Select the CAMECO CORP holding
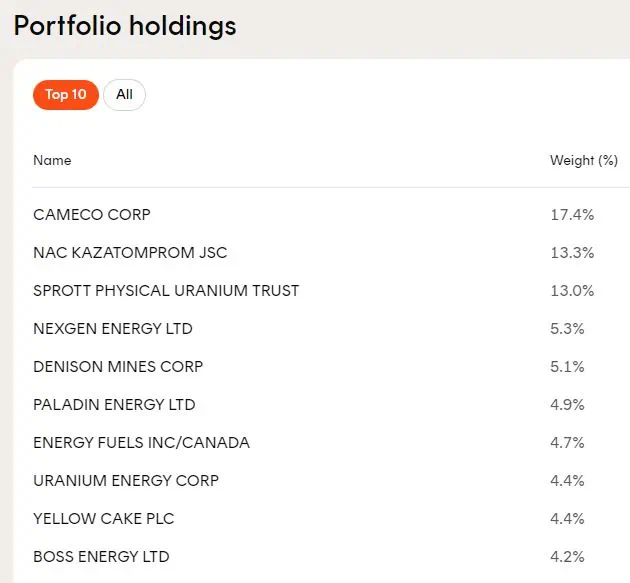Screen dimensions: 630x583 pyautogui.click(x=92, y=215)
